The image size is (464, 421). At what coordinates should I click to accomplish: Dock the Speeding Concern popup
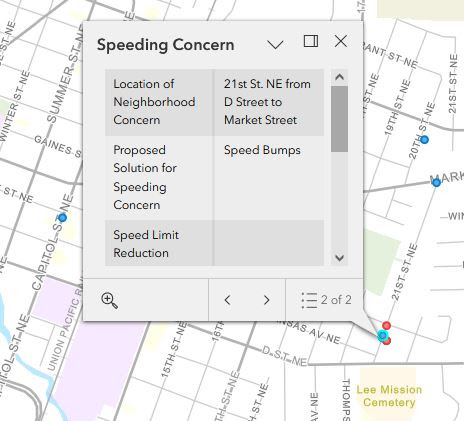point(311,41)
